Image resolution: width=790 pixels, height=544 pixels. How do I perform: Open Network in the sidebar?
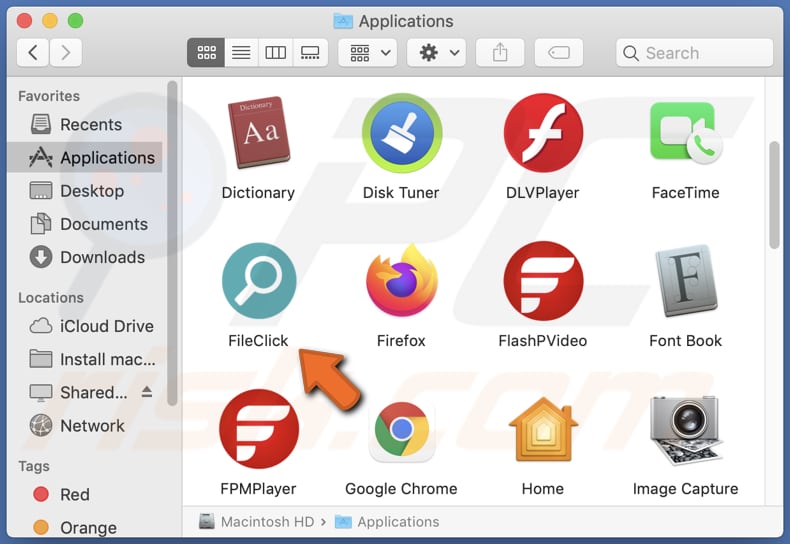coord(85,426)
